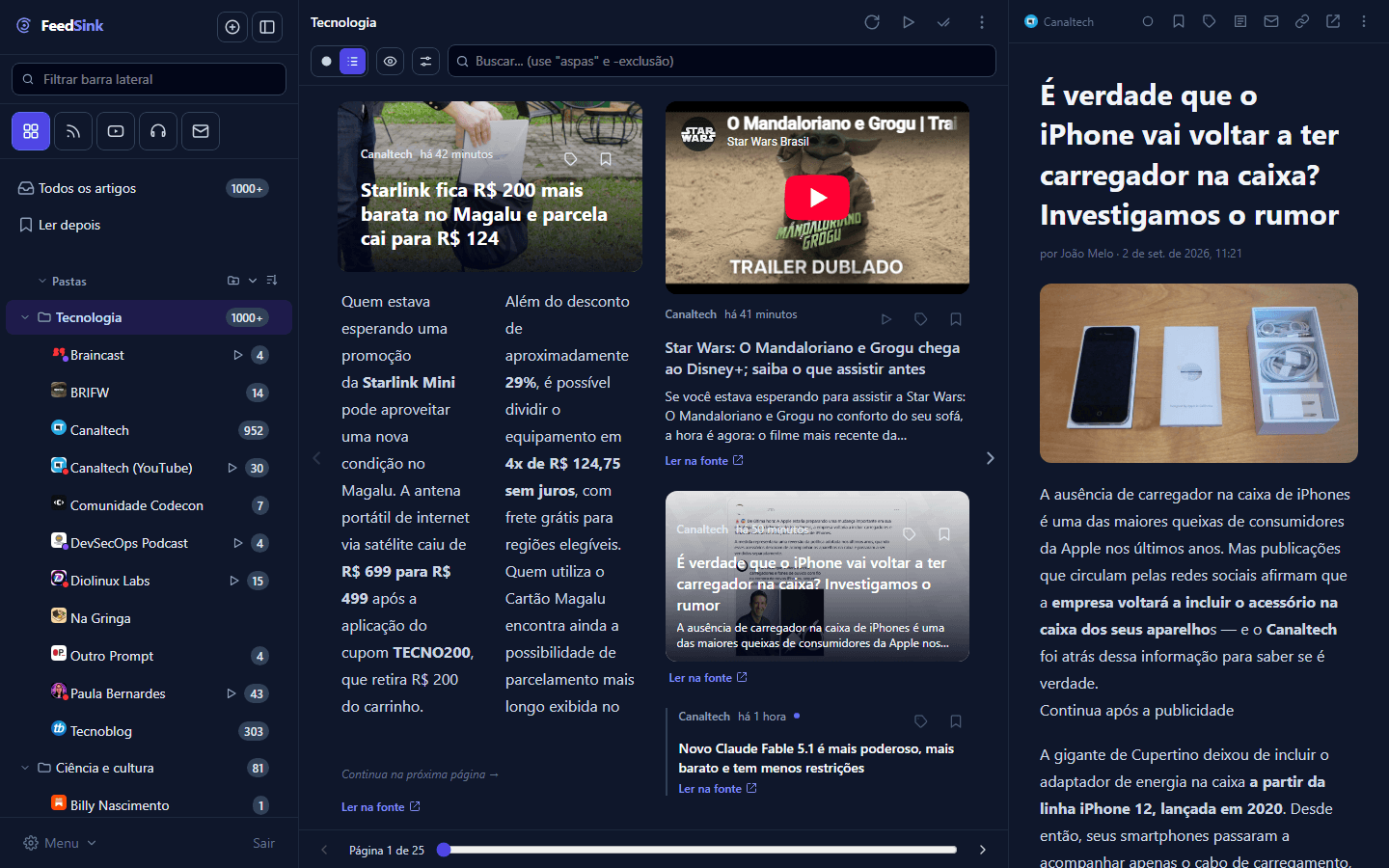
Task: Tag the iPhone carregador article card
Action: tap(910, 534)
